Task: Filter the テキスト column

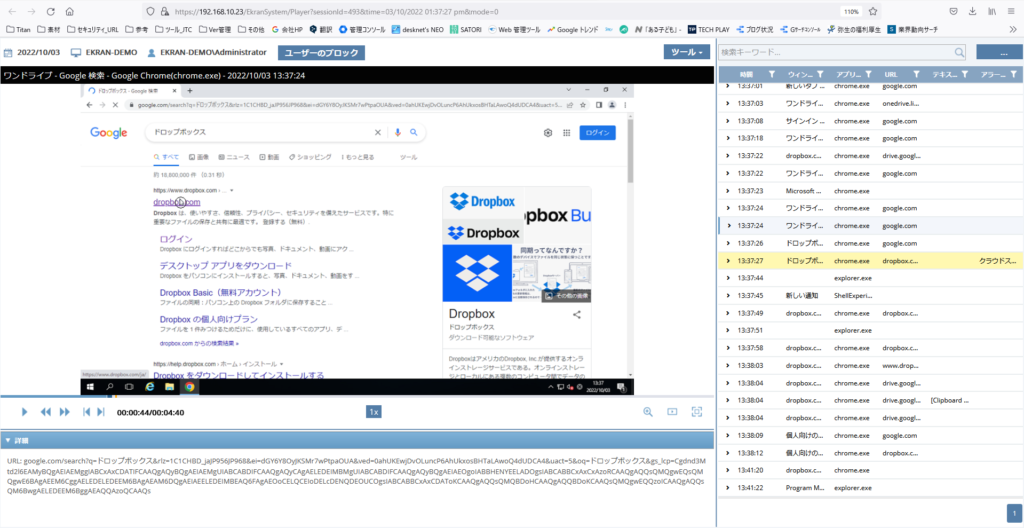Action: click(x=964, y=74)
